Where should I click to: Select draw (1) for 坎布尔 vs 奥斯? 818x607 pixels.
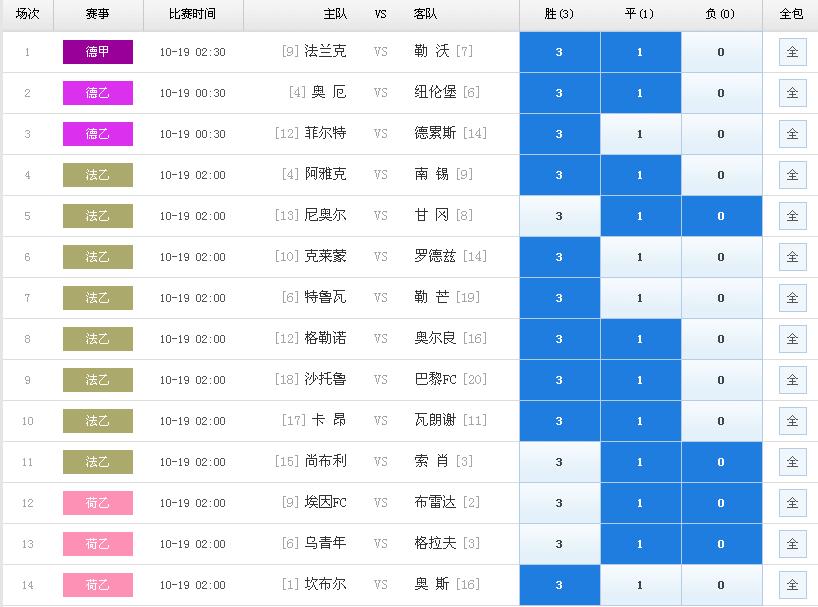click(x=641, y=585)
